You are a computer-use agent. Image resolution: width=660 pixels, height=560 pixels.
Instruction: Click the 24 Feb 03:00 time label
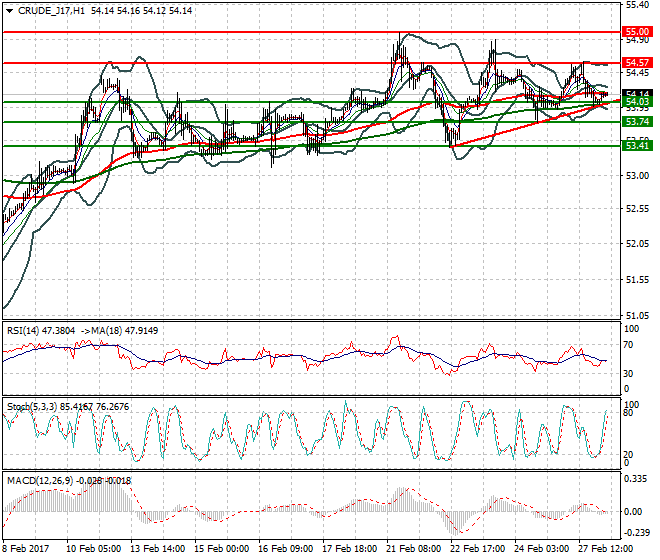click(541, 549)
